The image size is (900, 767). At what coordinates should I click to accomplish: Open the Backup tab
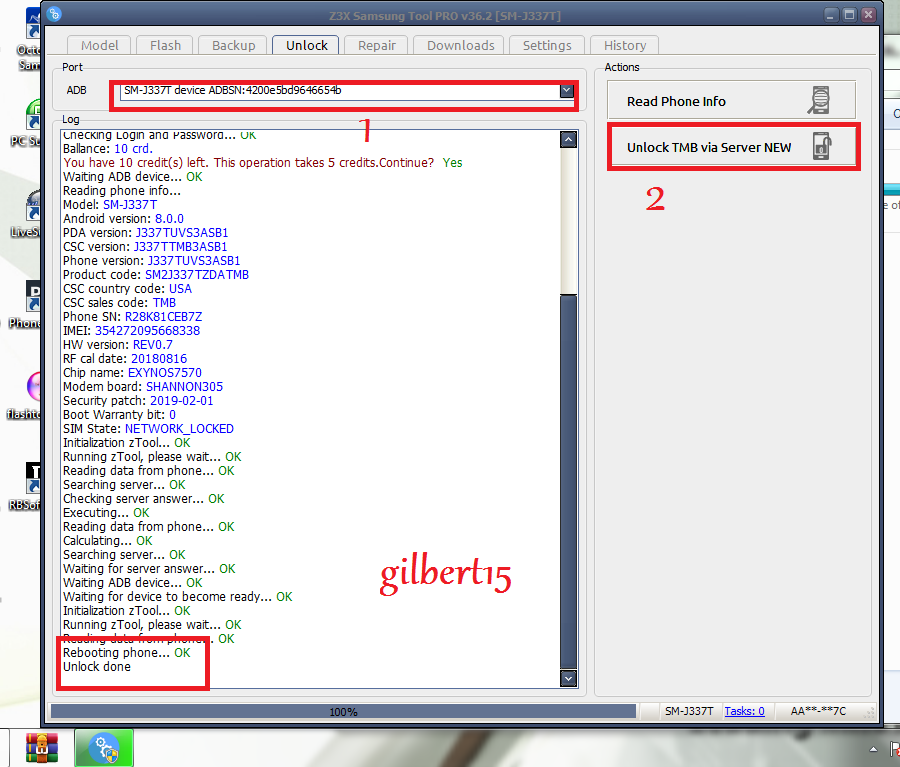234,45
